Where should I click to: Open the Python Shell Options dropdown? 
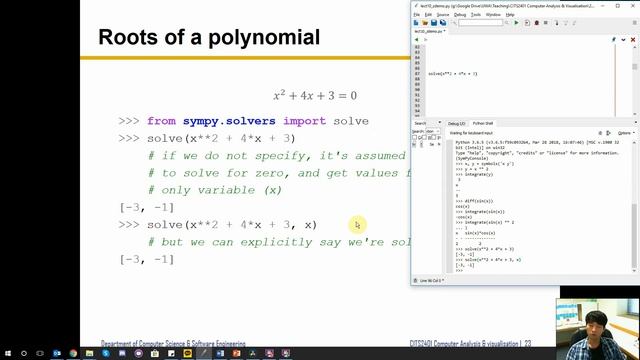627,133
